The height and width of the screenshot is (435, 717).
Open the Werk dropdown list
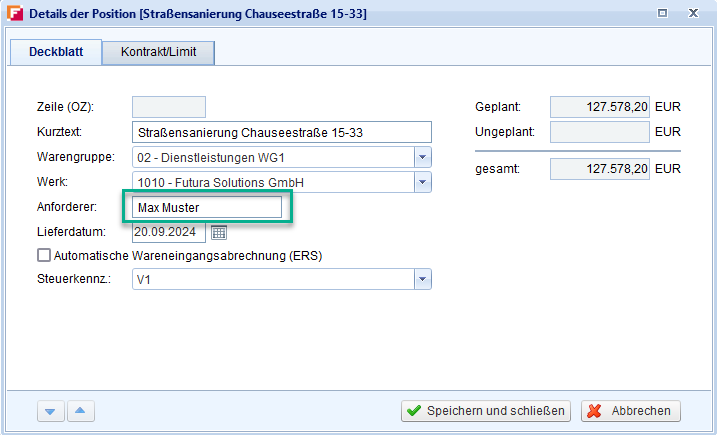(x=422, y=182)
